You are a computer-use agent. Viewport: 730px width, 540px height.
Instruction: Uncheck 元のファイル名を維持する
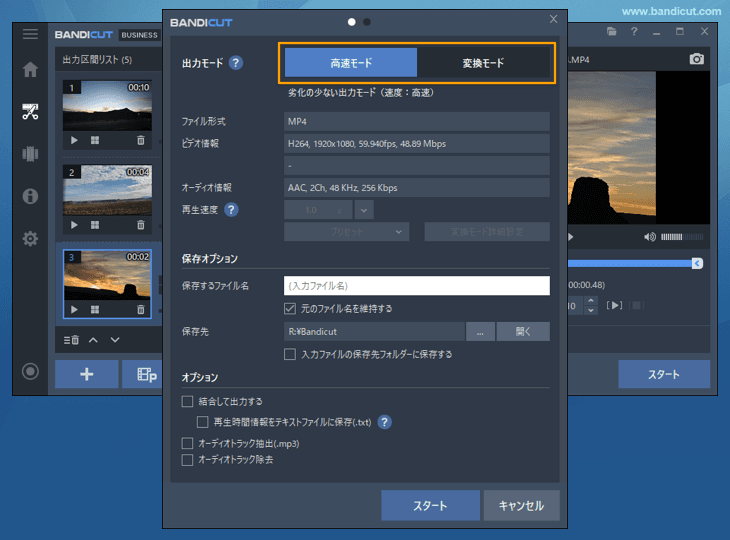point(290,308)
